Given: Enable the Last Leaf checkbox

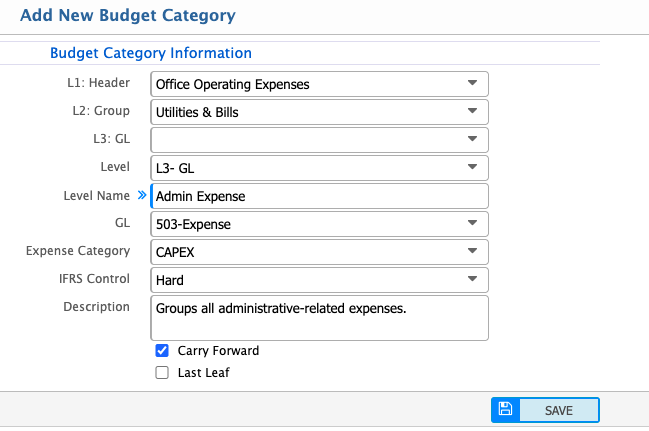Looking at the screenshot, I should [162, 373].
